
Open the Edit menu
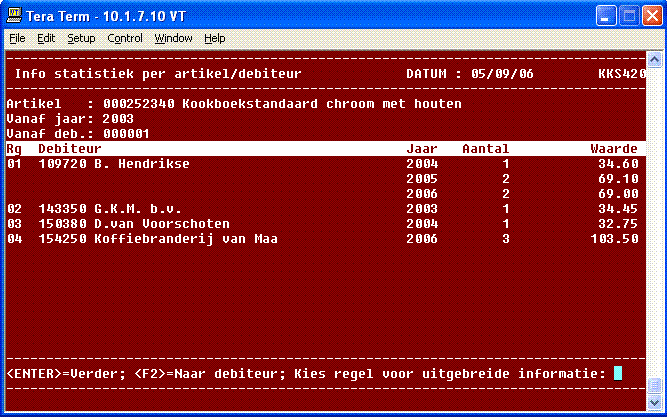(x=46, y=38)
